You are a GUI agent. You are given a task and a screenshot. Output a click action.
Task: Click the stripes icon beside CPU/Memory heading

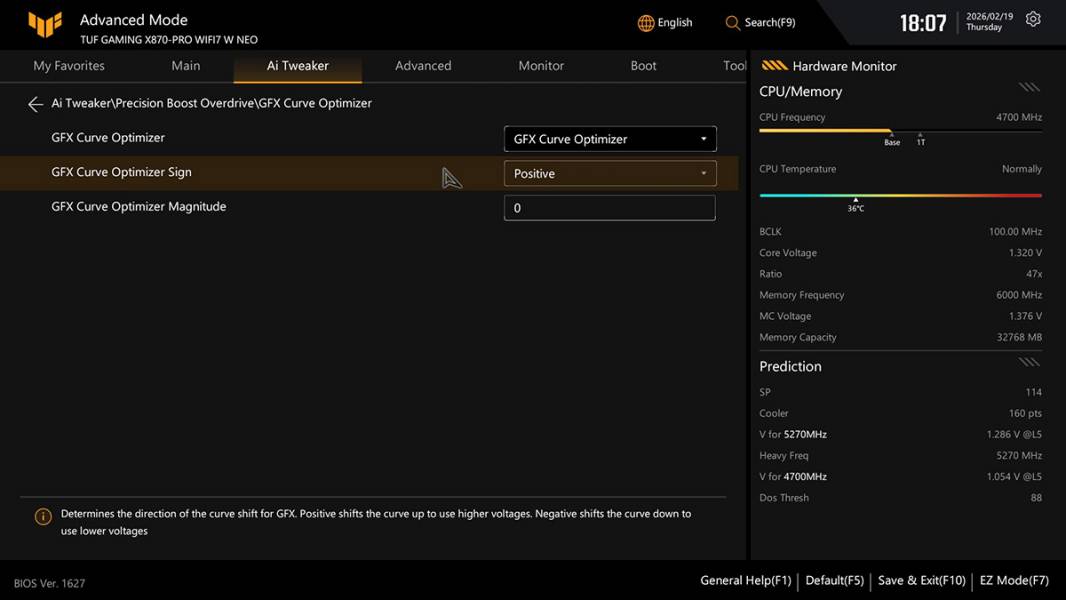point(1029,88)
